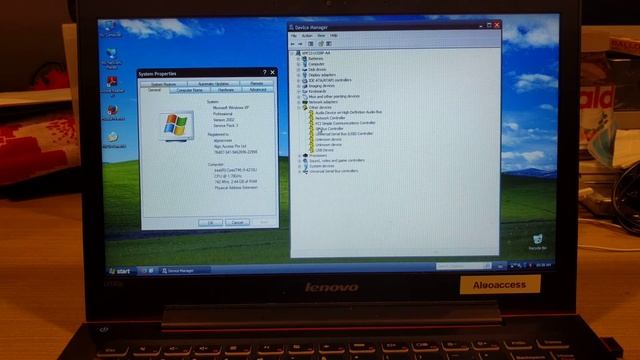Switch to the Computer Name tab
Image resolution: width=640 pixels, height=360 pixels.
(x=189, y=90)
